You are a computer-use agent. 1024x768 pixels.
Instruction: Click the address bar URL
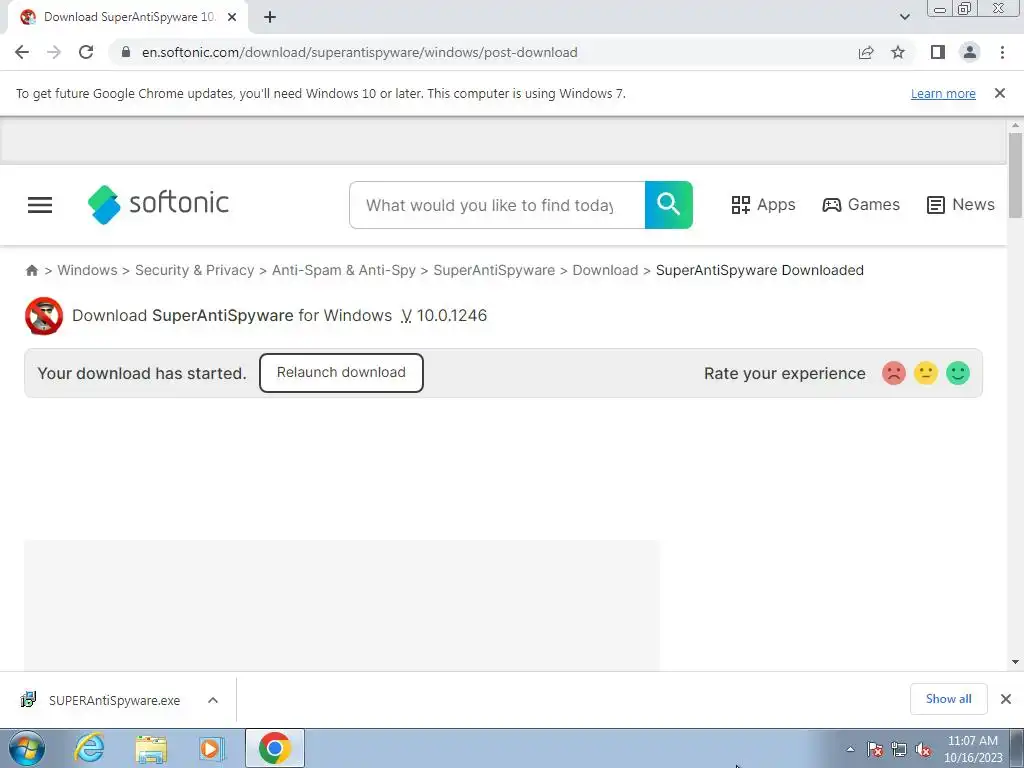[360, 52]
